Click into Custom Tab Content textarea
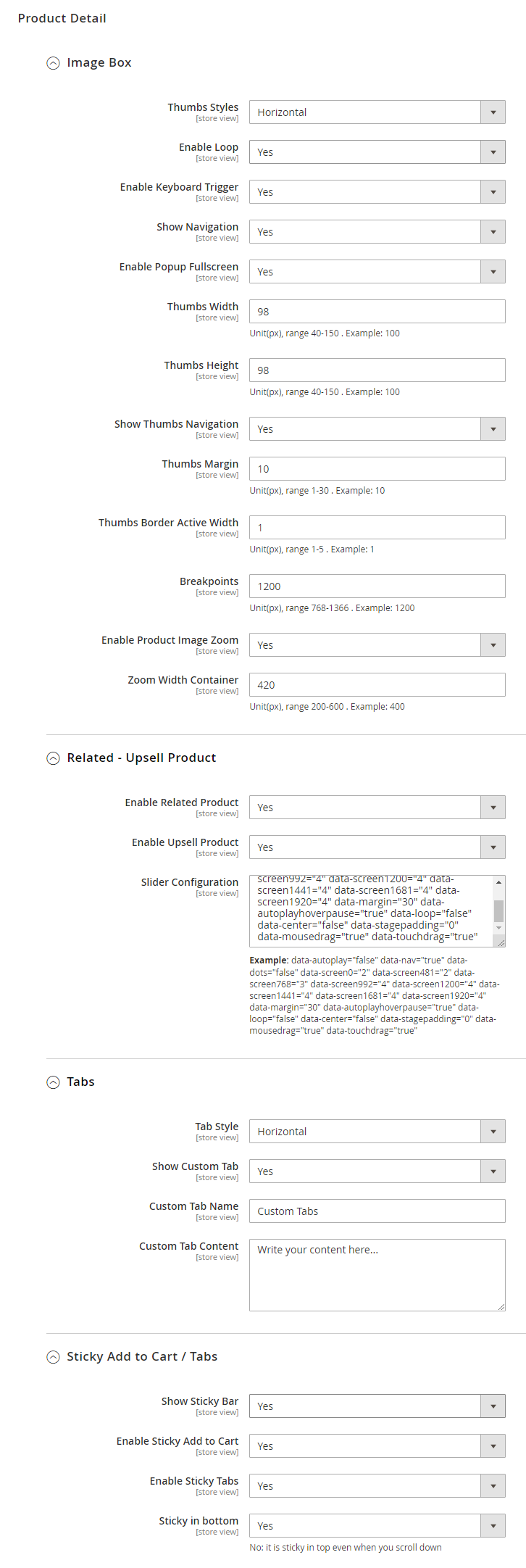Screen dimensions: 526x1568 [x=377, y=1276]
